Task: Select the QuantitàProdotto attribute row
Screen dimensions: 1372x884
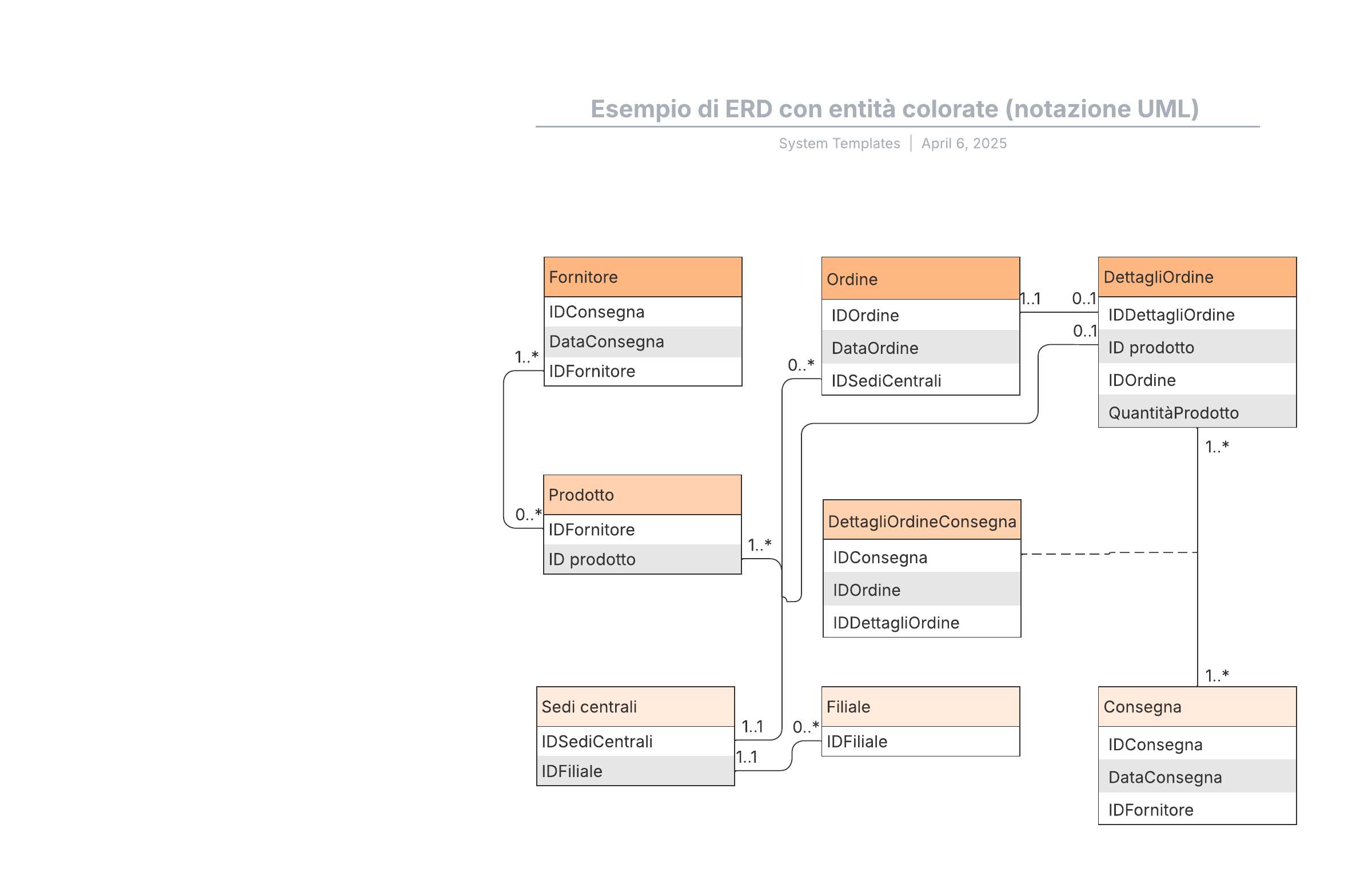Action: (1196, 412)
